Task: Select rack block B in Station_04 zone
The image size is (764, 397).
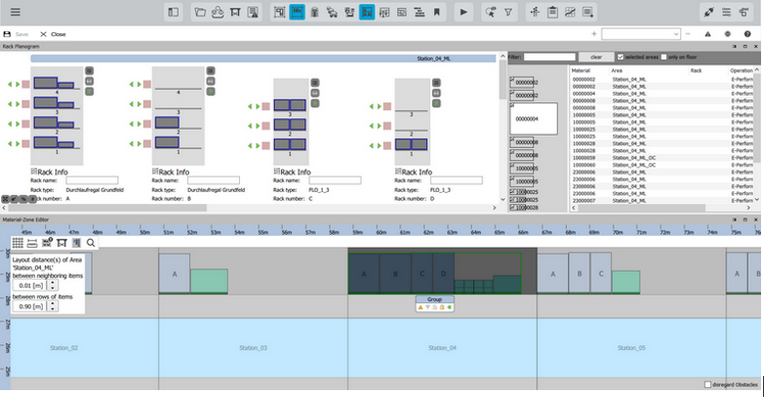Action: pos(395,274)
